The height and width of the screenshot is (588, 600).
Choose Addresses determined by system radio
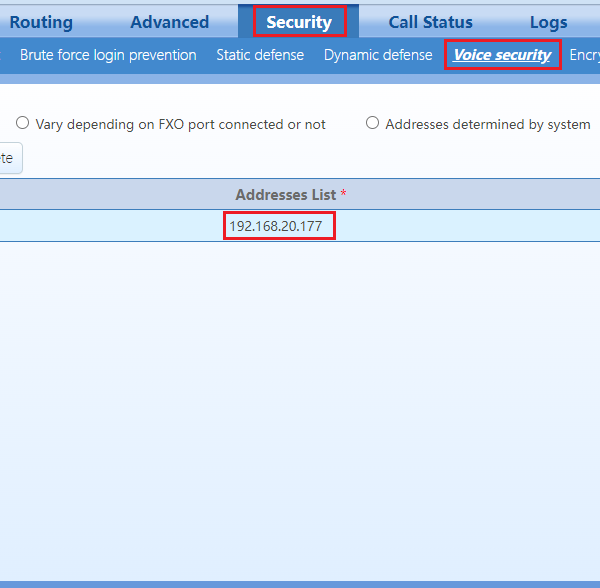pyautogui.click(x=372, y=123)
